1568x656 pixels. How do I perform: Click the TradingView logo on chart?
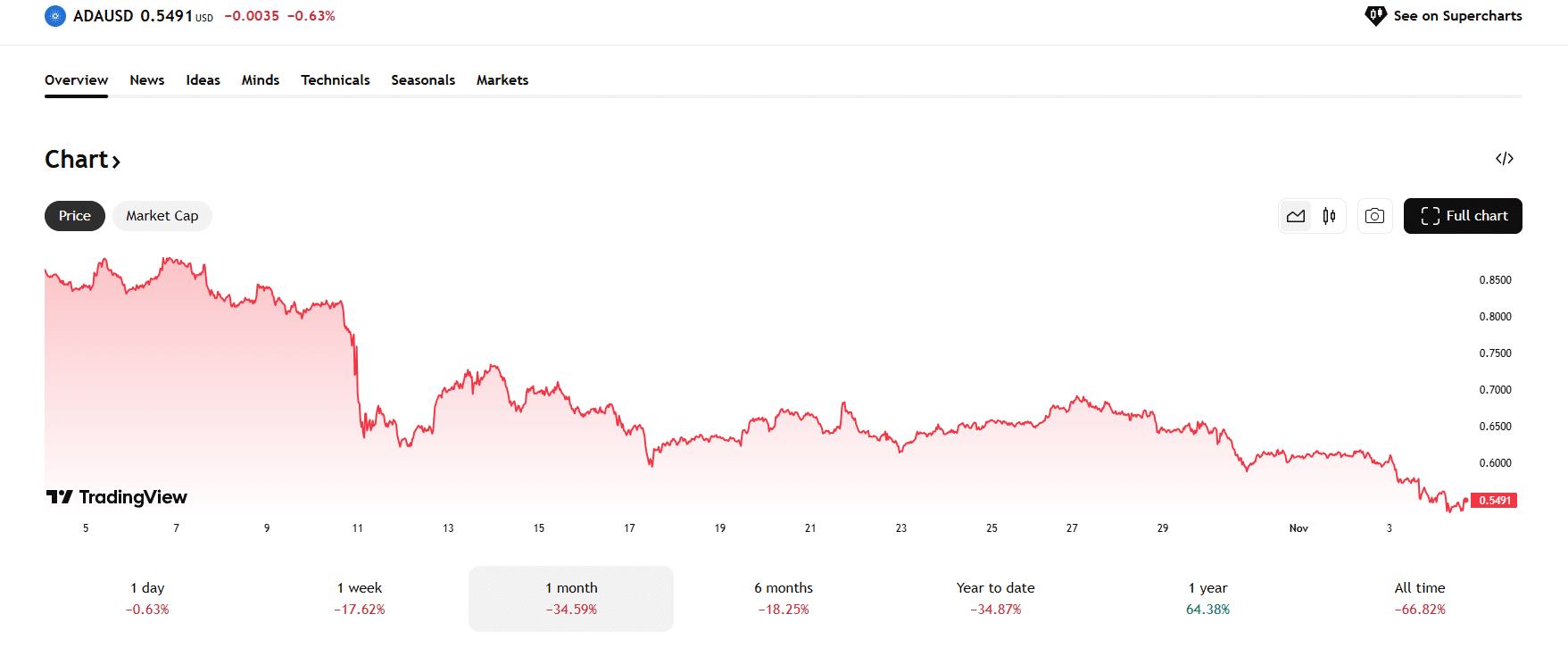117,497
